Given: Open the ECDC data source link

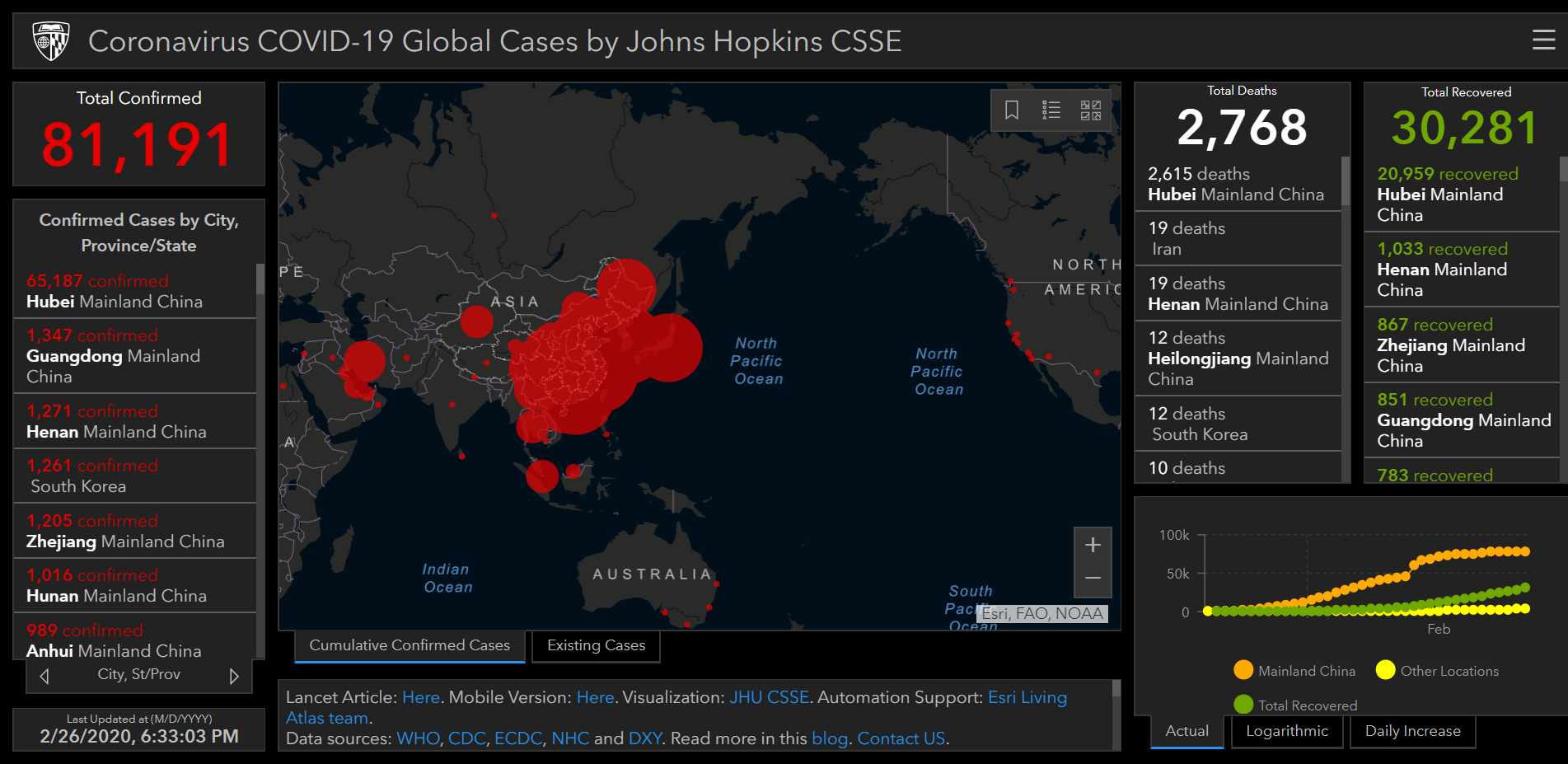Looking at the screenshot, I should click(518, 738).
